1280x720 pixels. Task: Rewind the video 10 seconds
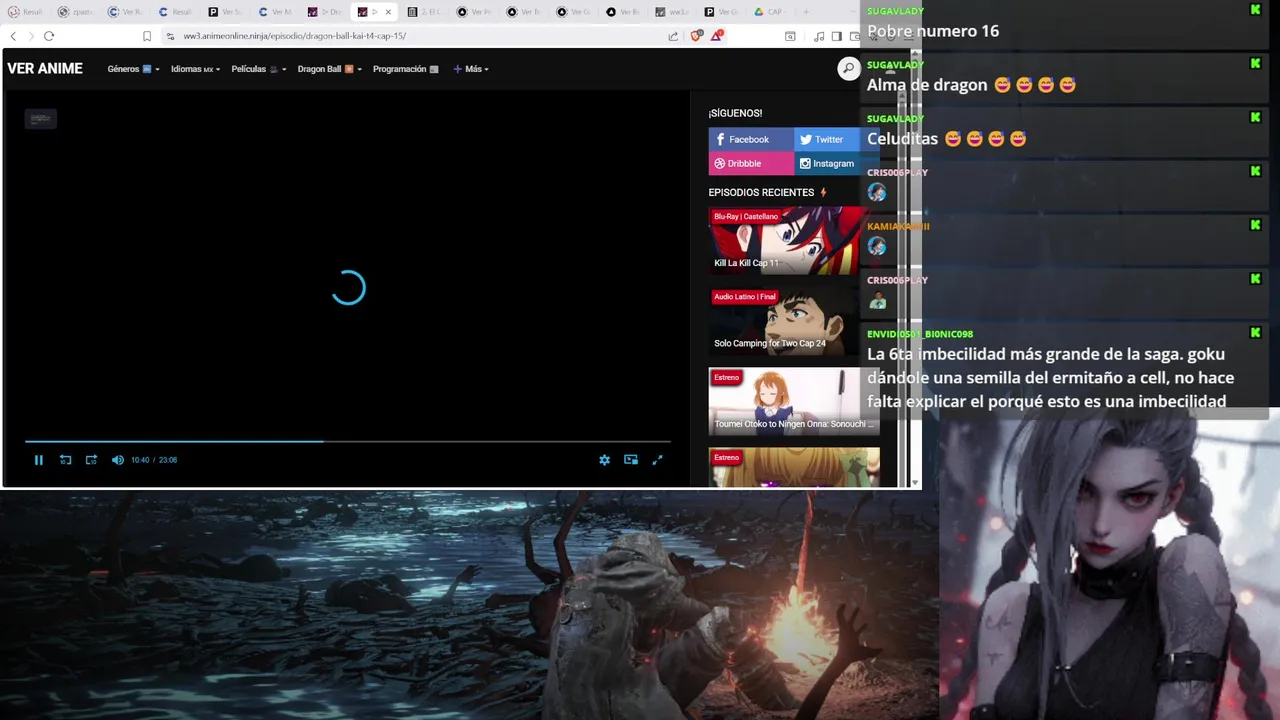click(x=65, y=460)
